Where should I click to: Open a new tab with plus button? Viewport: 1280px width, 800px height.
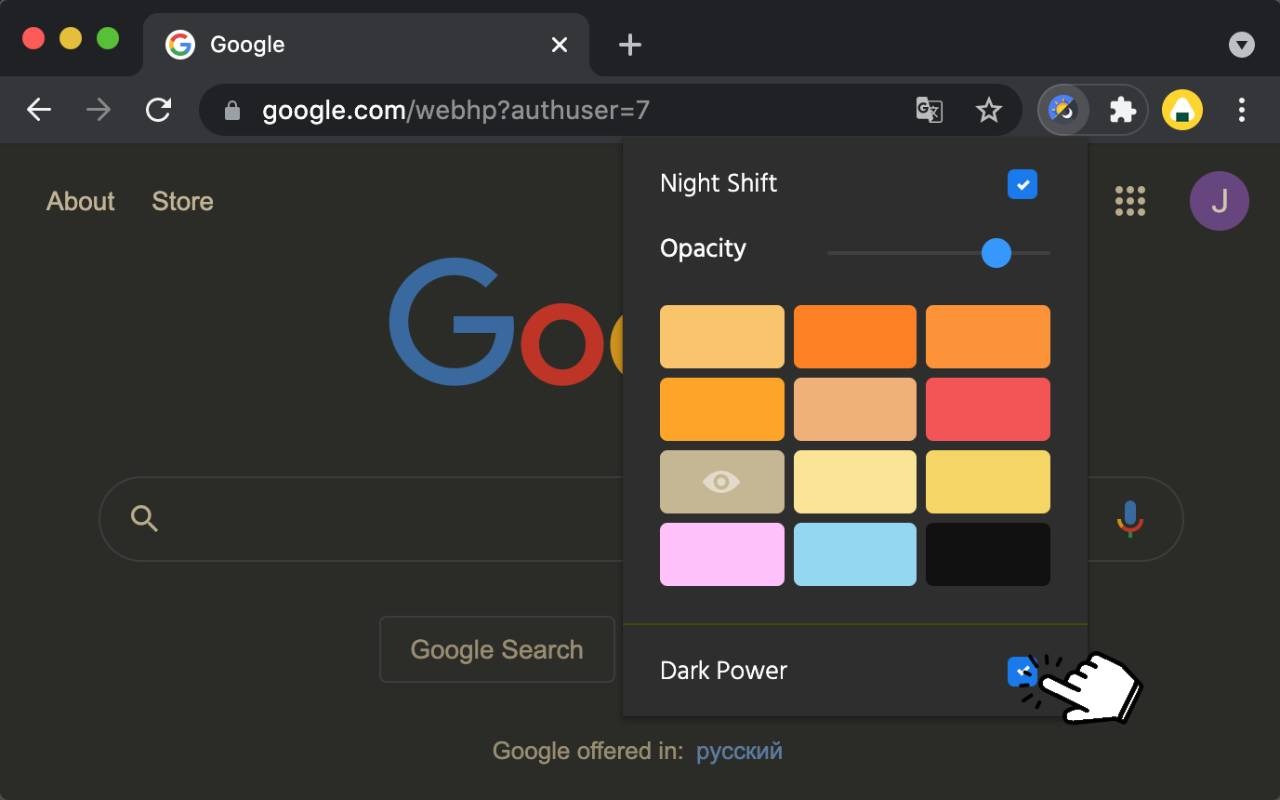(x=630, y=45)
